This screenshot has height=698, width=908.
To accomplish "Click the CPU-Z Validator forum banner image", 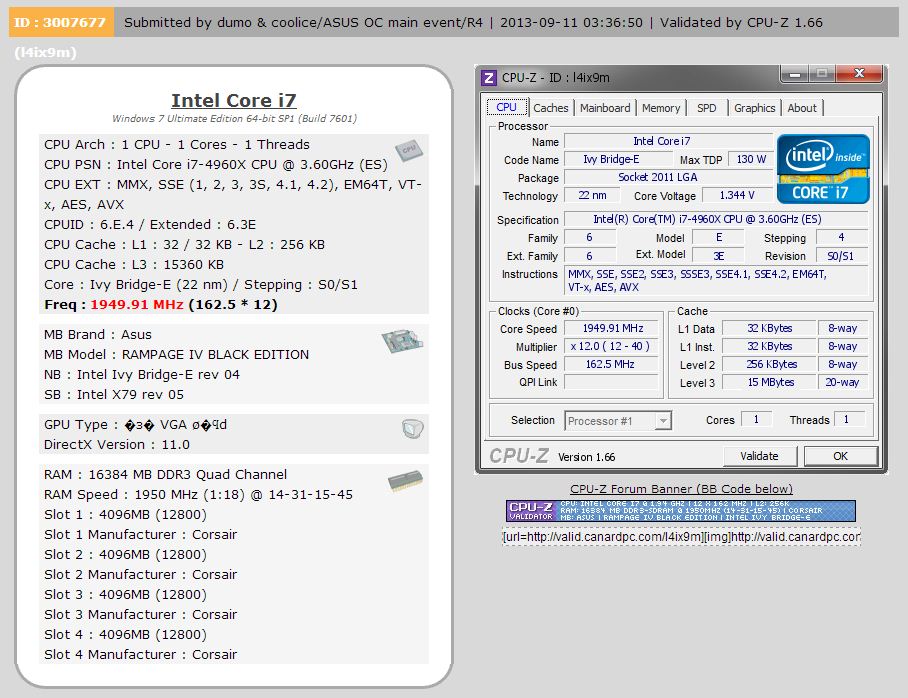I will (680, 511).
